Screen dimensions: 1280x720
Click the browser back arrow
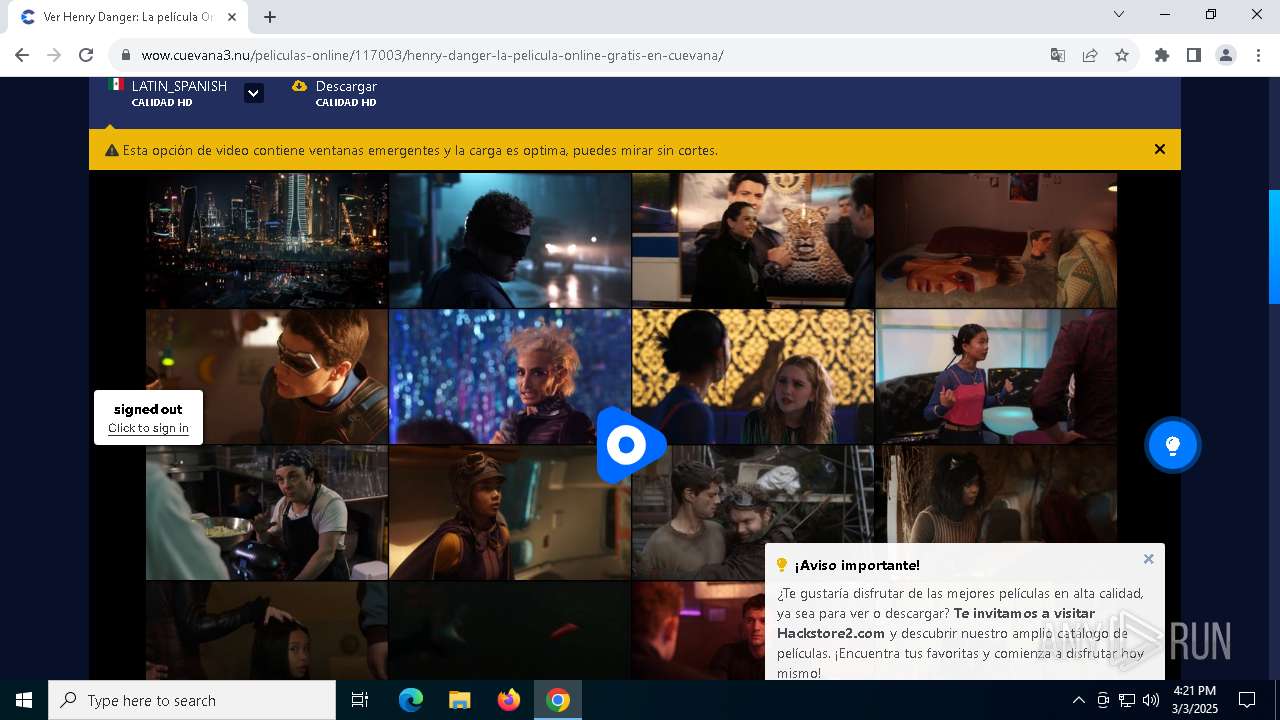22,55
